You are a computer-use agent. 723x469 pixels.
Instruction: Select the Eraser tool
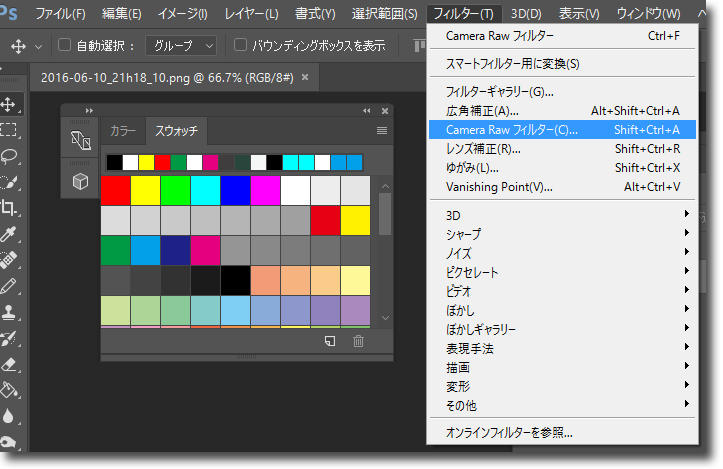(x=8, y=364)
